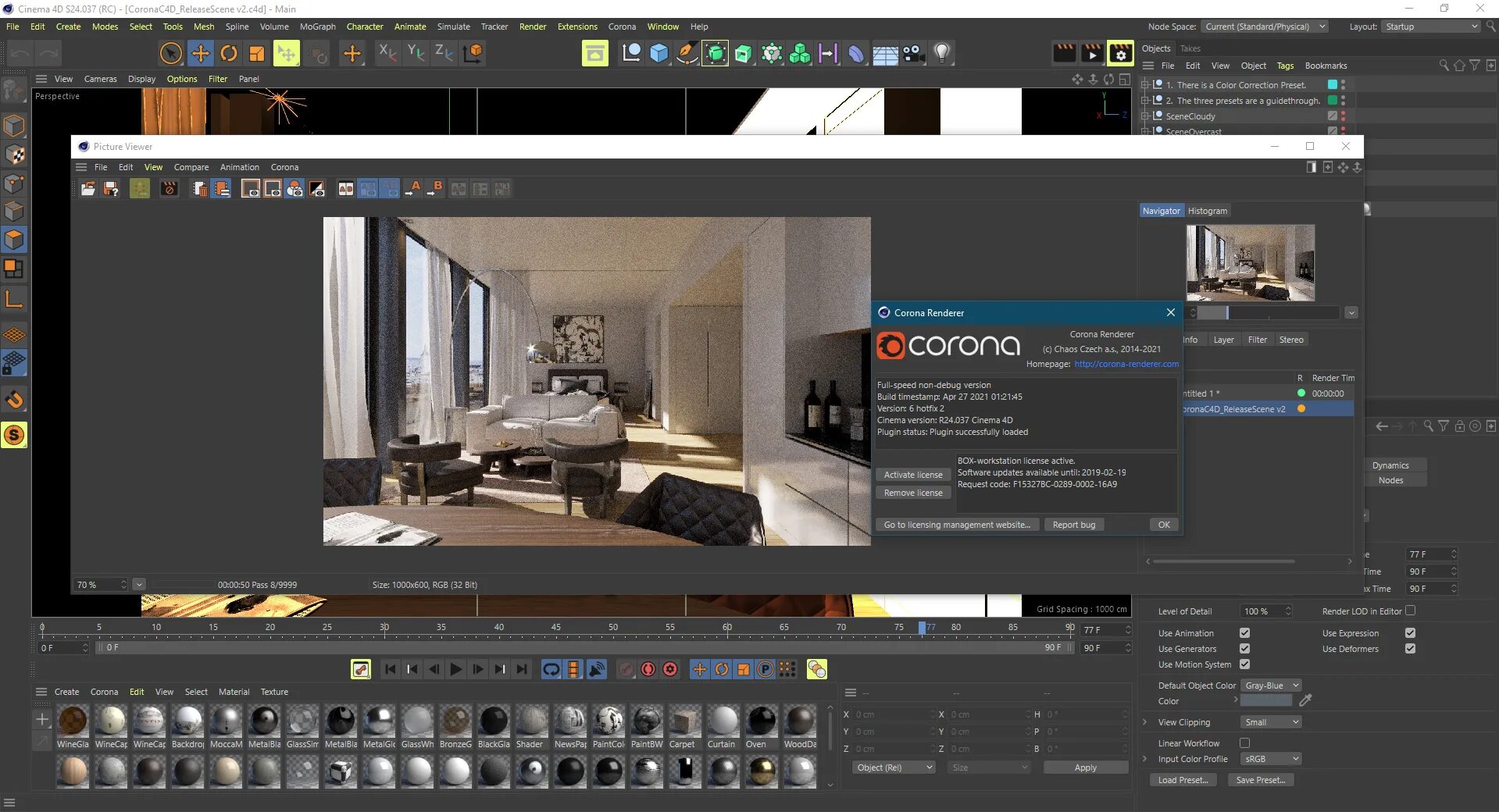The image size is (1499, 812).
Task: Open the Corona menu in the menu bar
Action: pos(622,26)
